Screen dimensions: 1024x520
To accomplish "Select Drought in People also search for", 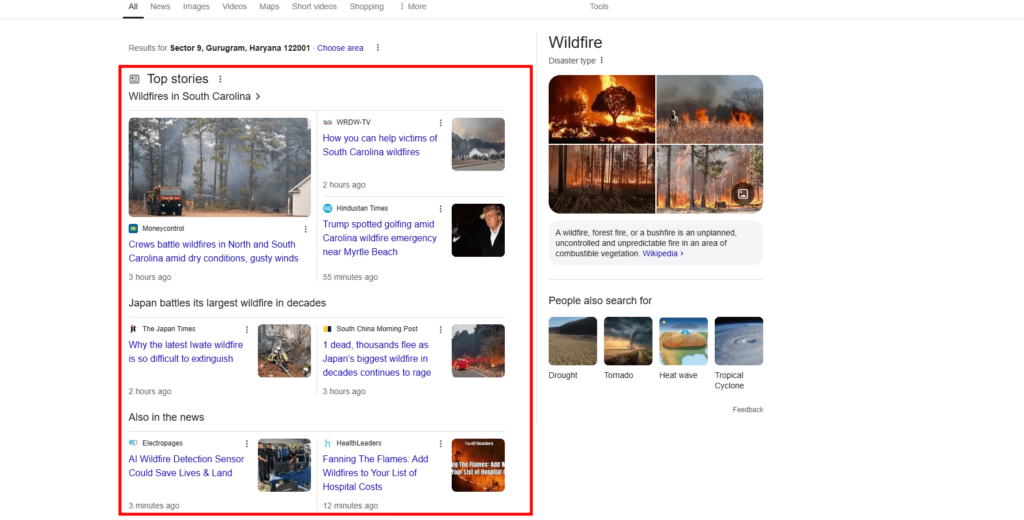I will point(573,348).
